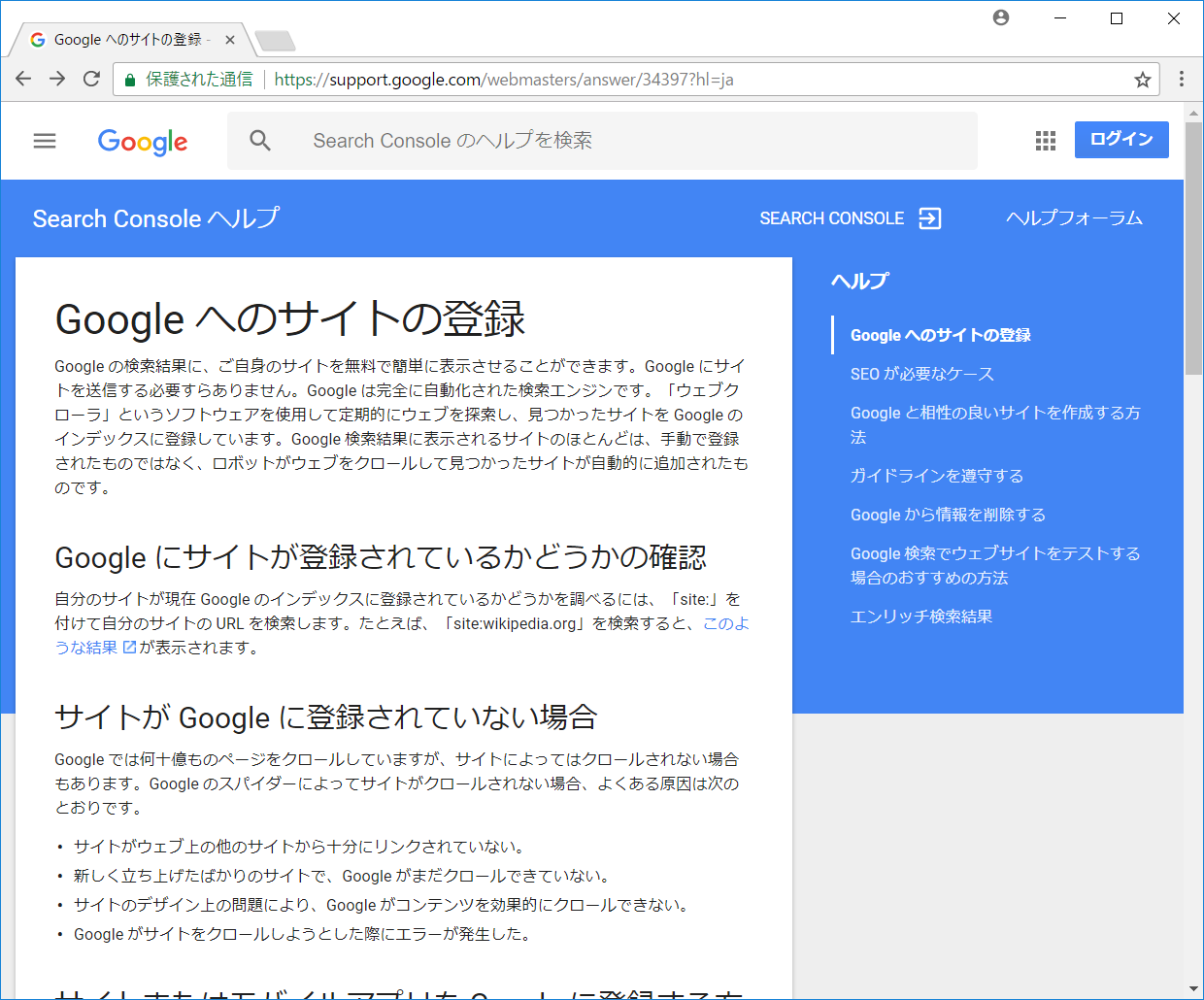Screen dimensions: 1204x1000
Task: Click the bullet about エラーが発生した
Action: coord(302,934)
